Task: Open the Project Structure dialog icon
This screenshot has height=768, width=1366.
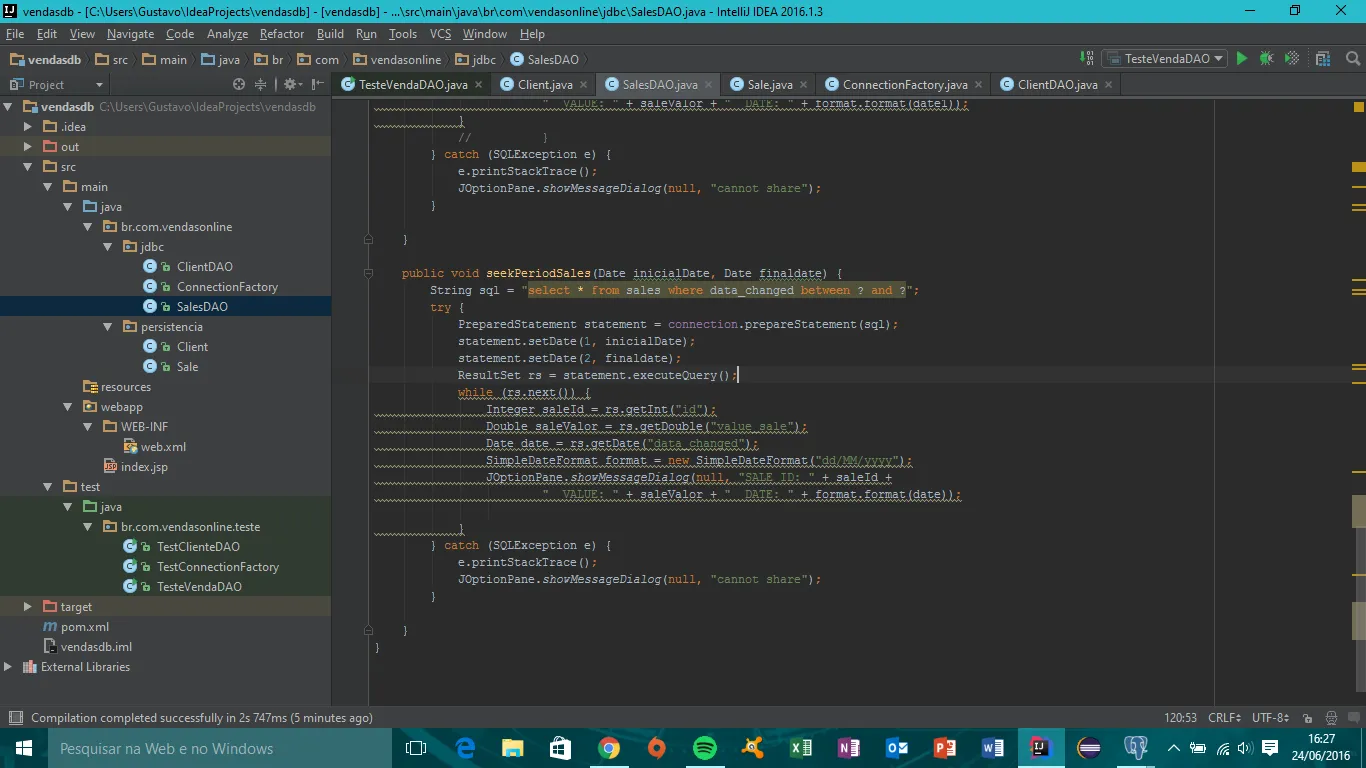Action: 1323,59
